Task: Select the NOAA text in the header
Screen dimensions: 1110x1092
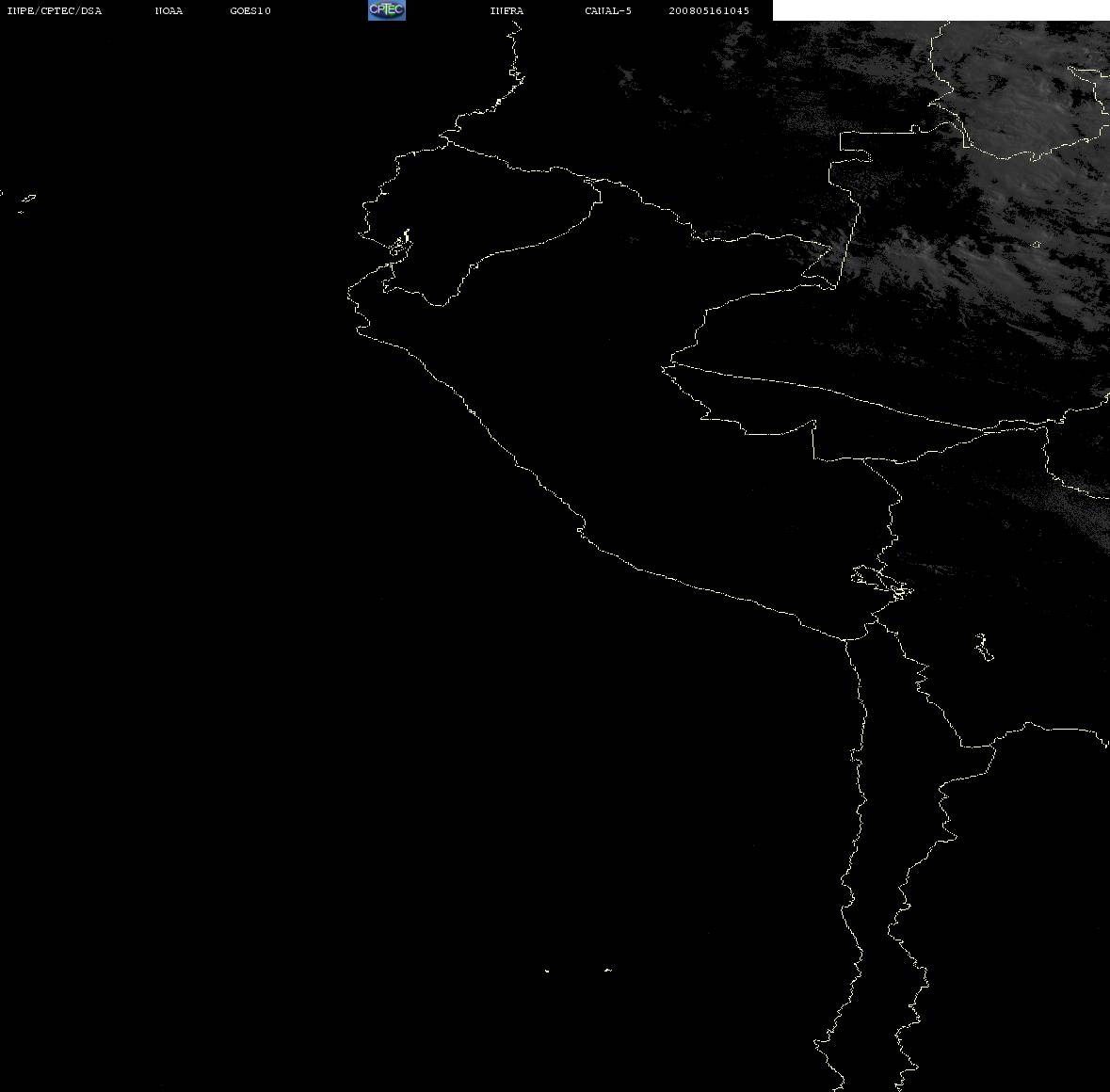Action: [x=169, y=10]
